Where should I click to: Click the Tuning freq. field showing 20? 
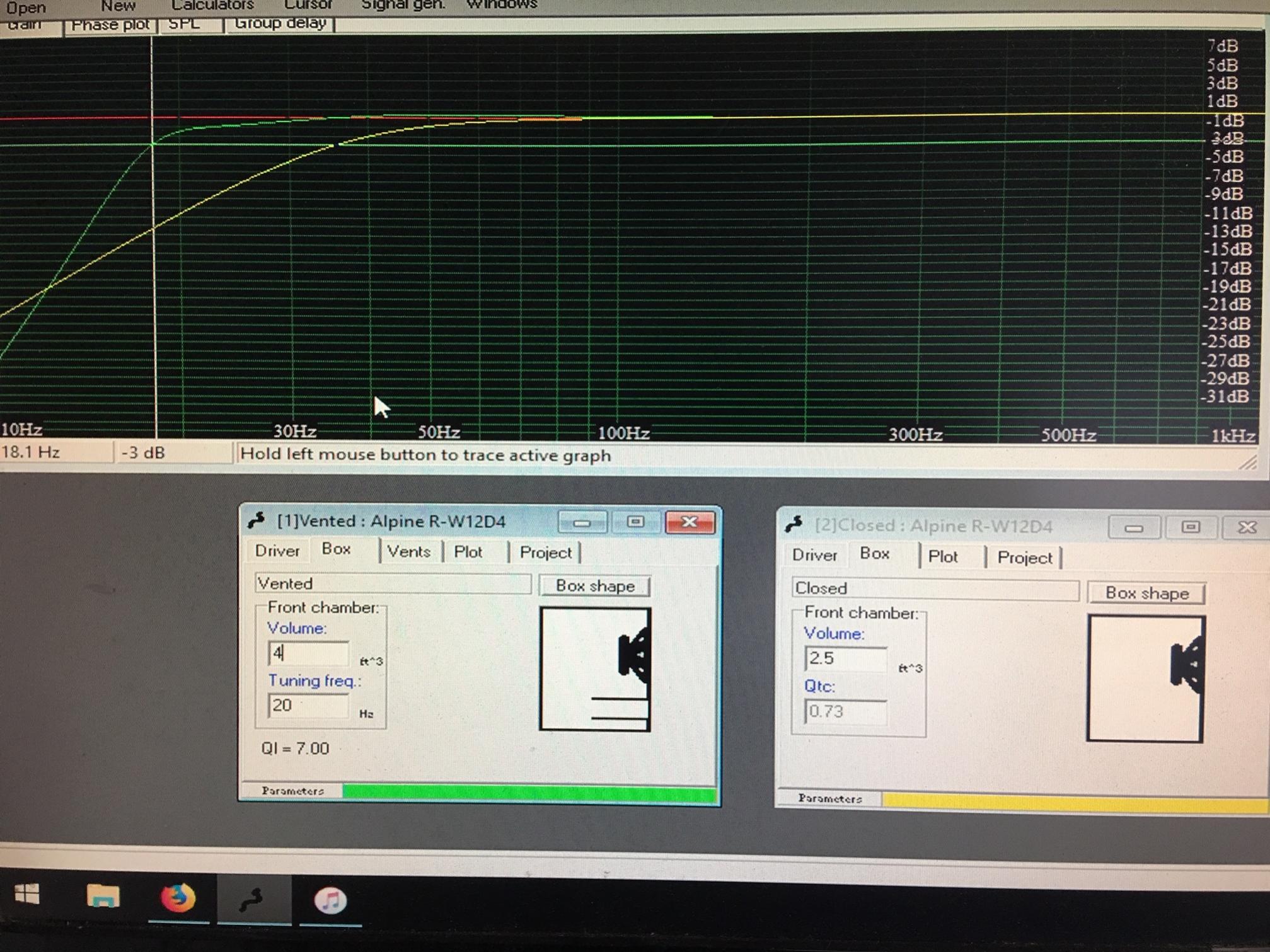tap(308, 706)
